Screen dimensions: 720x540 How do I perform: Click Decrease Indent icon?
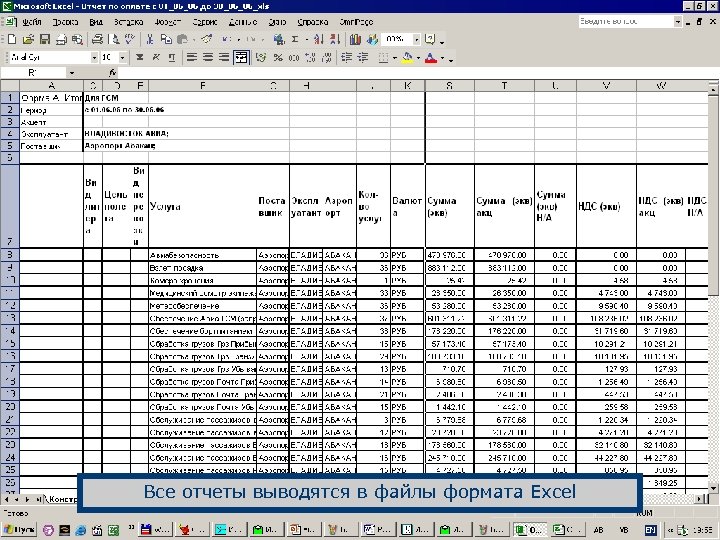[347, 57]
